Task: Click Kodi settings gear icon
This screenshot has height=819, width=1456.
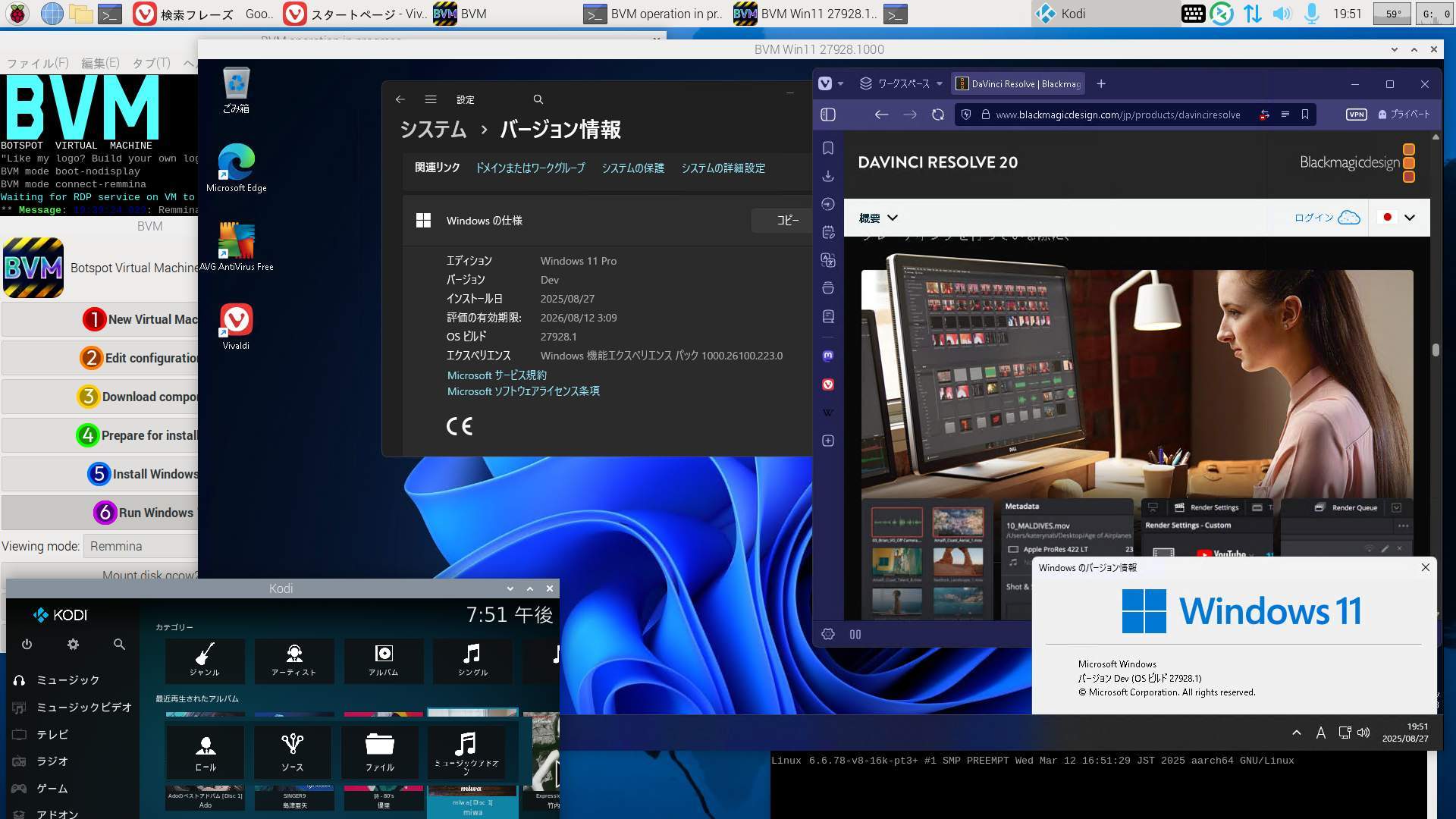Action: click(x=73, y=644)
